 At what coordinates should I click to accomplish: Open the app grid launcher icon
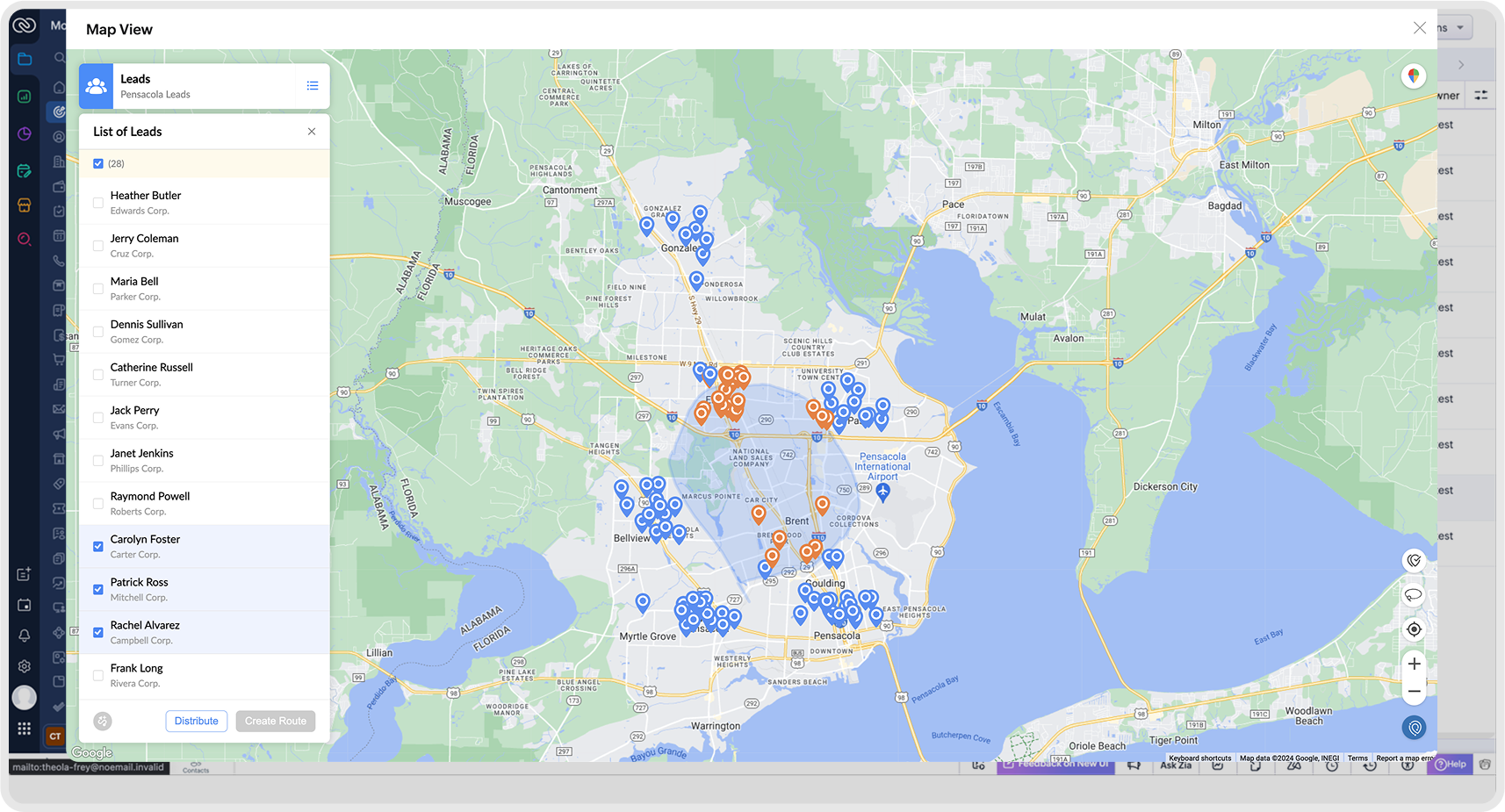(25, 729)
